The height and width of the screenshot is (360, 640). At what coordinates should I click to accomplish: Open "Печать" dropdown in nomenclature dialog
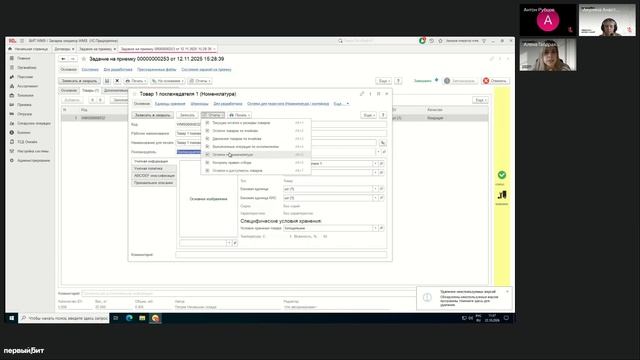click(239, 115)
